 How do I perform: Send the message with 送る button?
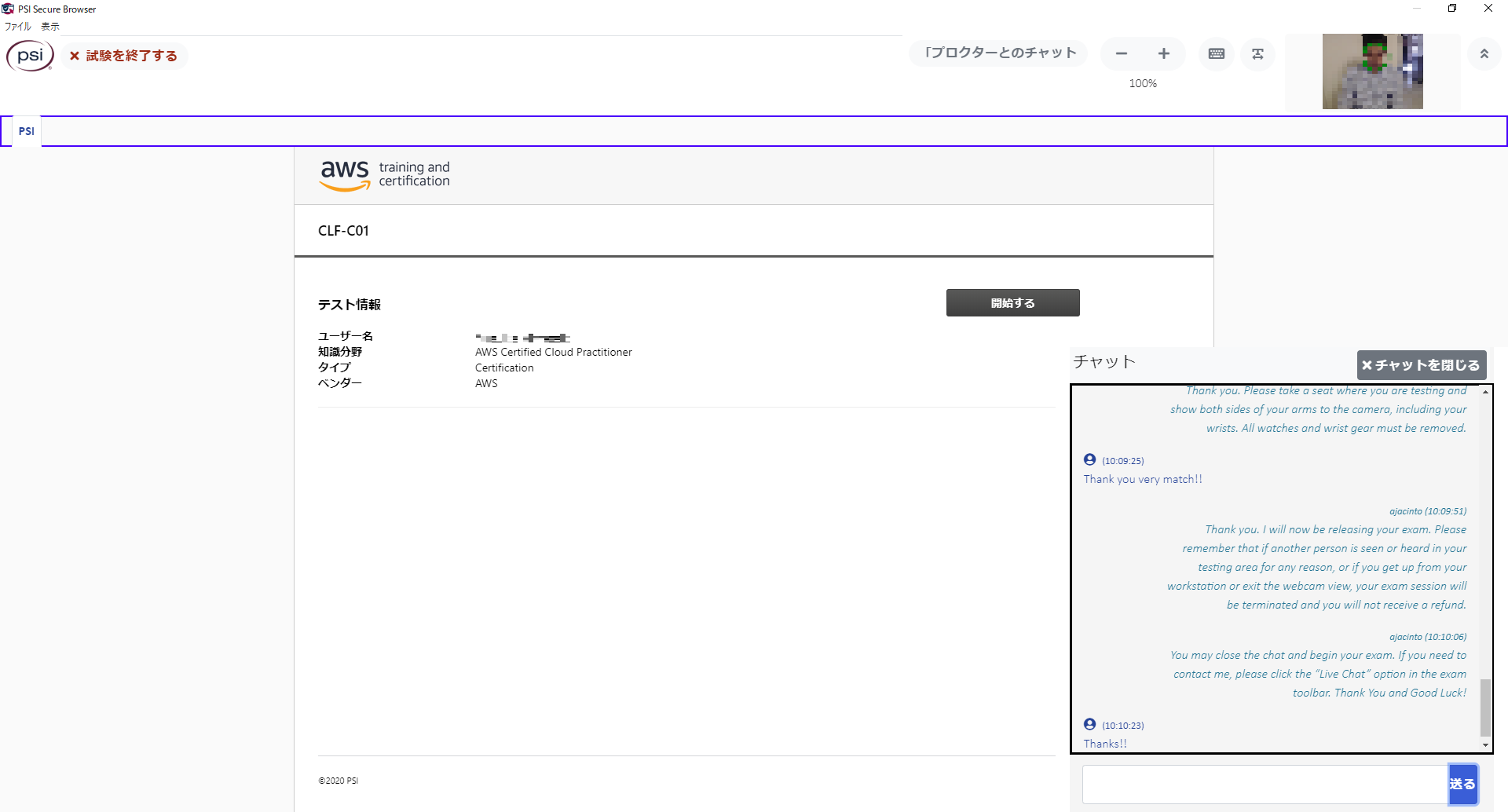click(x=1462, y=784)
